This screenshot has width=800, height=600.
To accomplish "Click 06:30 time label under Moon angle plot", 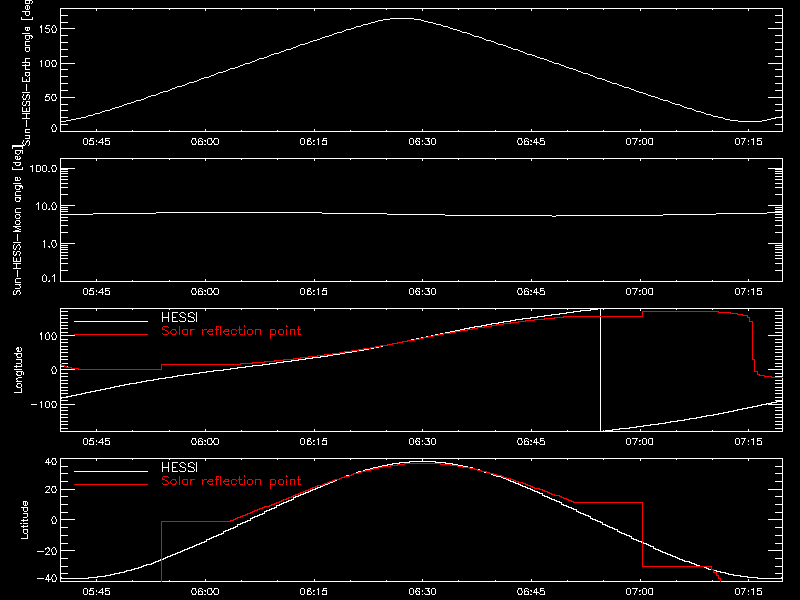I will (422, 291).
